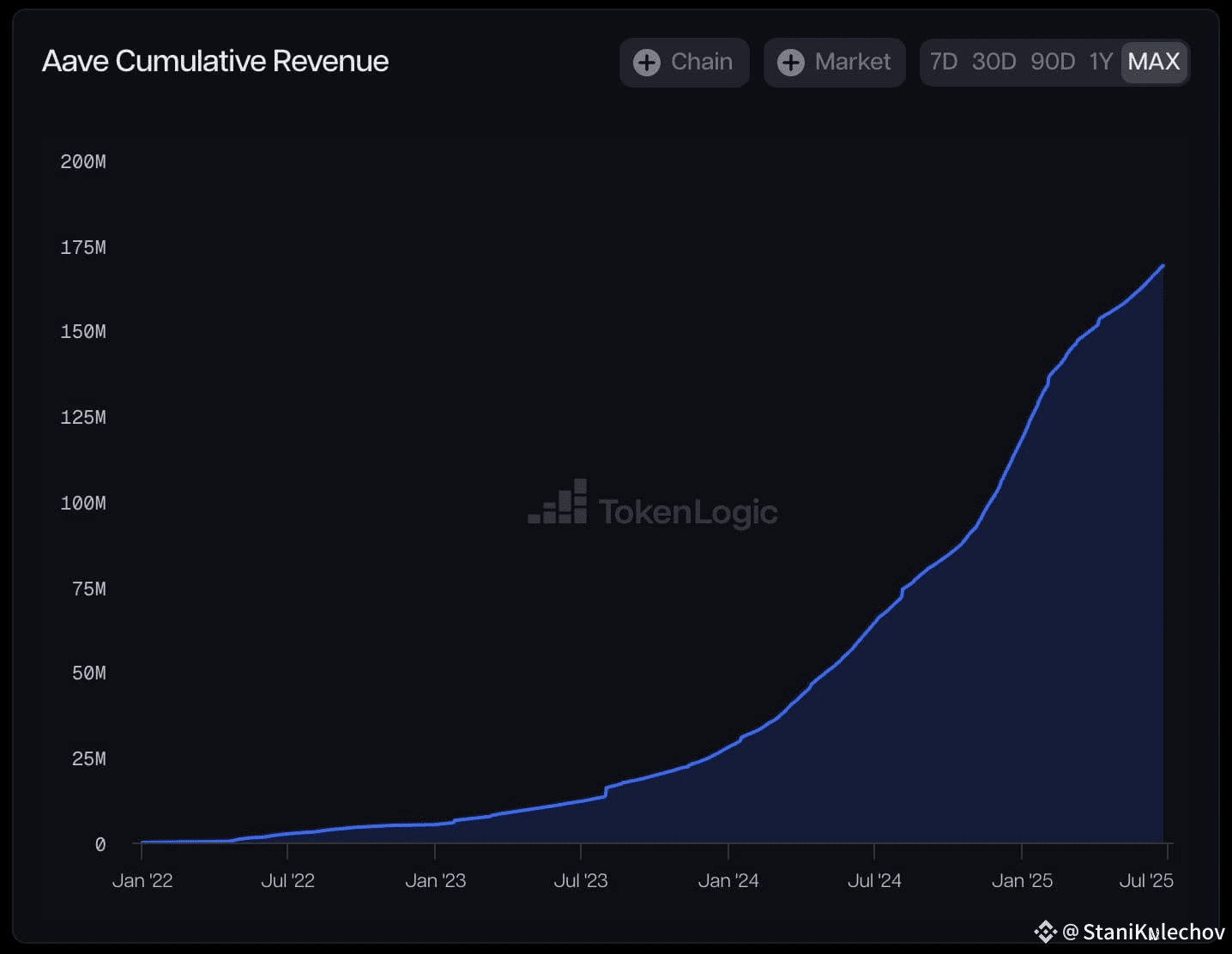Switch the chart range to 7D
1232x954 pixels.
click(943, 62)
